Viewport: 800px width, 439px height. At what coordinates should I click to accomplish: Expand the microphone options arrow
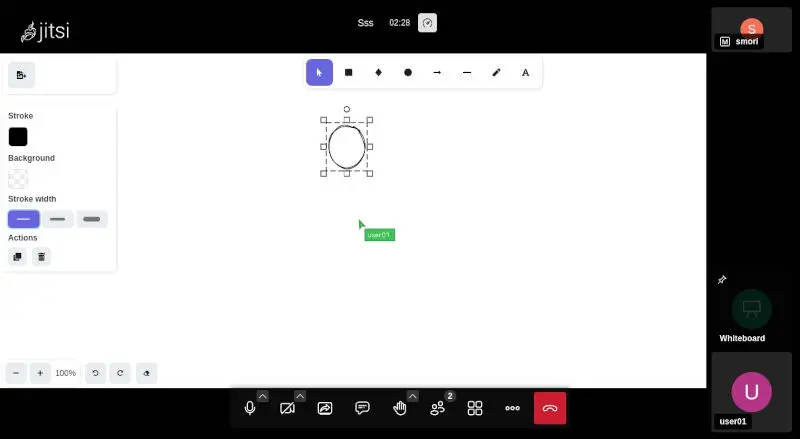point(262,396)
